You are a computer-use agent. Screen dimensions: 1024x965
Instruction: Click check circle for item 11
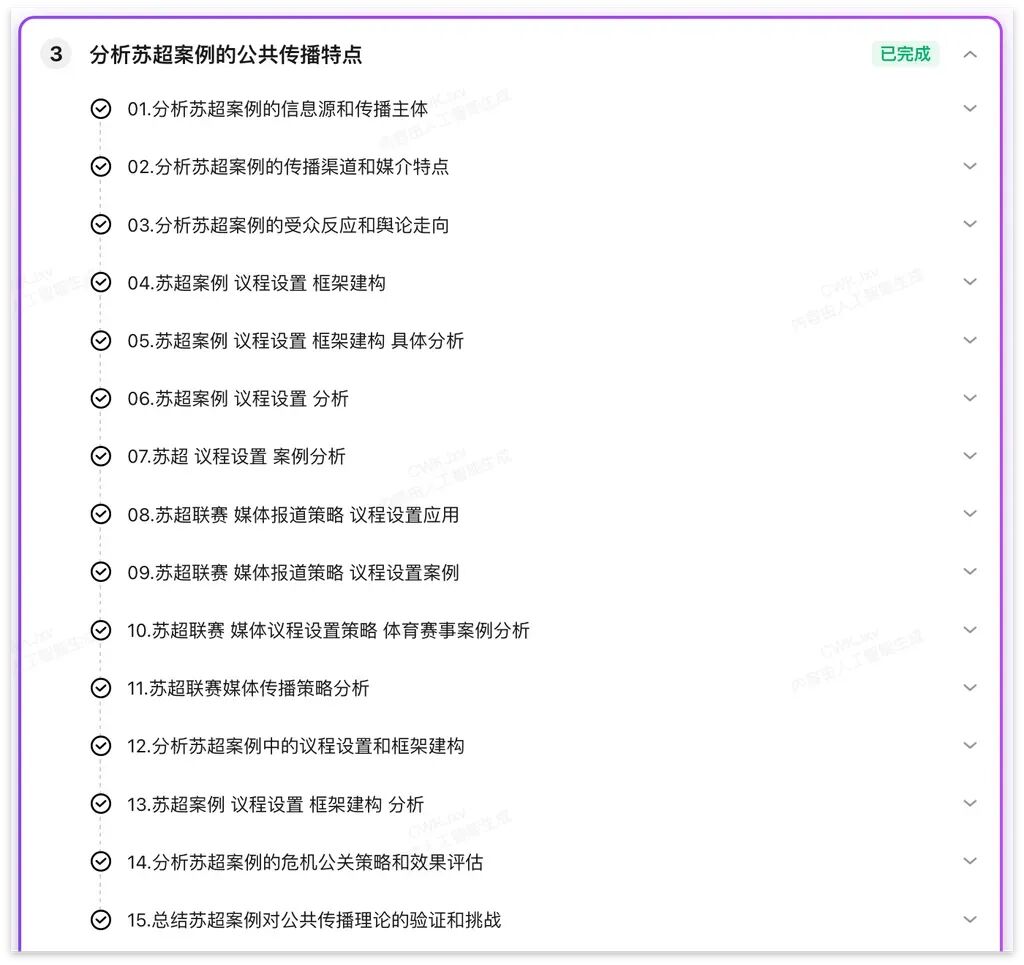[101, 688]
